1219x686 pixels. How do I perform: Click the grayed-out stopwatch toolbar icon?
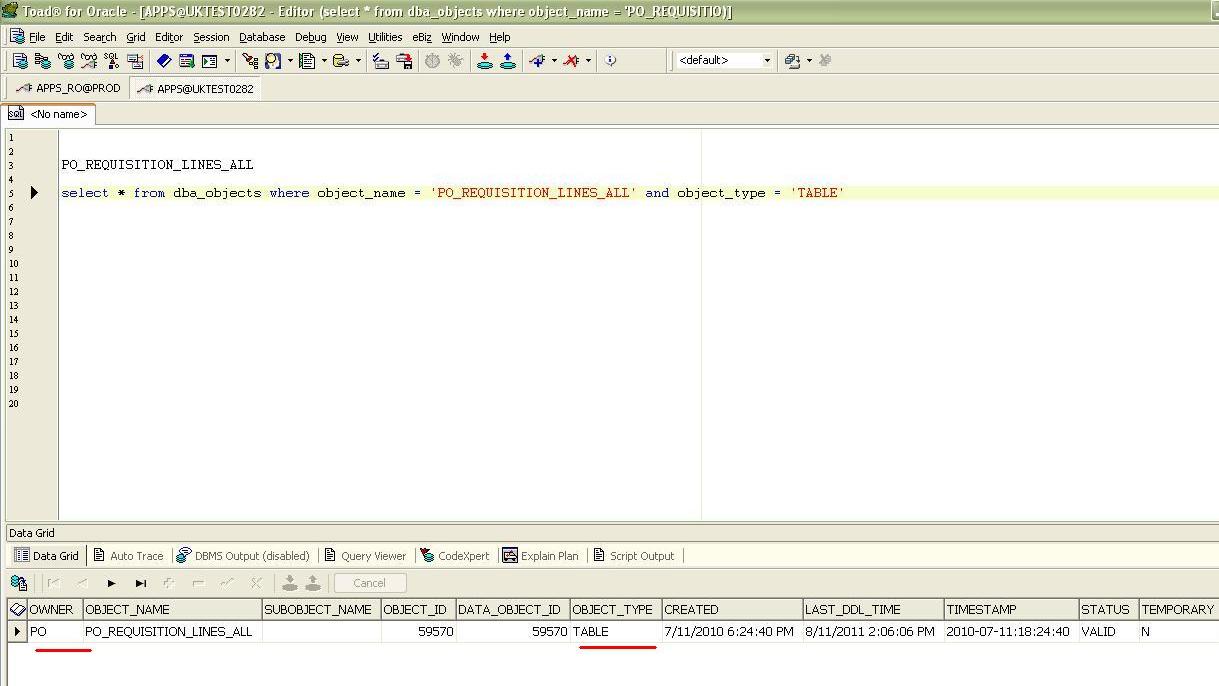(x=432, y=60)
